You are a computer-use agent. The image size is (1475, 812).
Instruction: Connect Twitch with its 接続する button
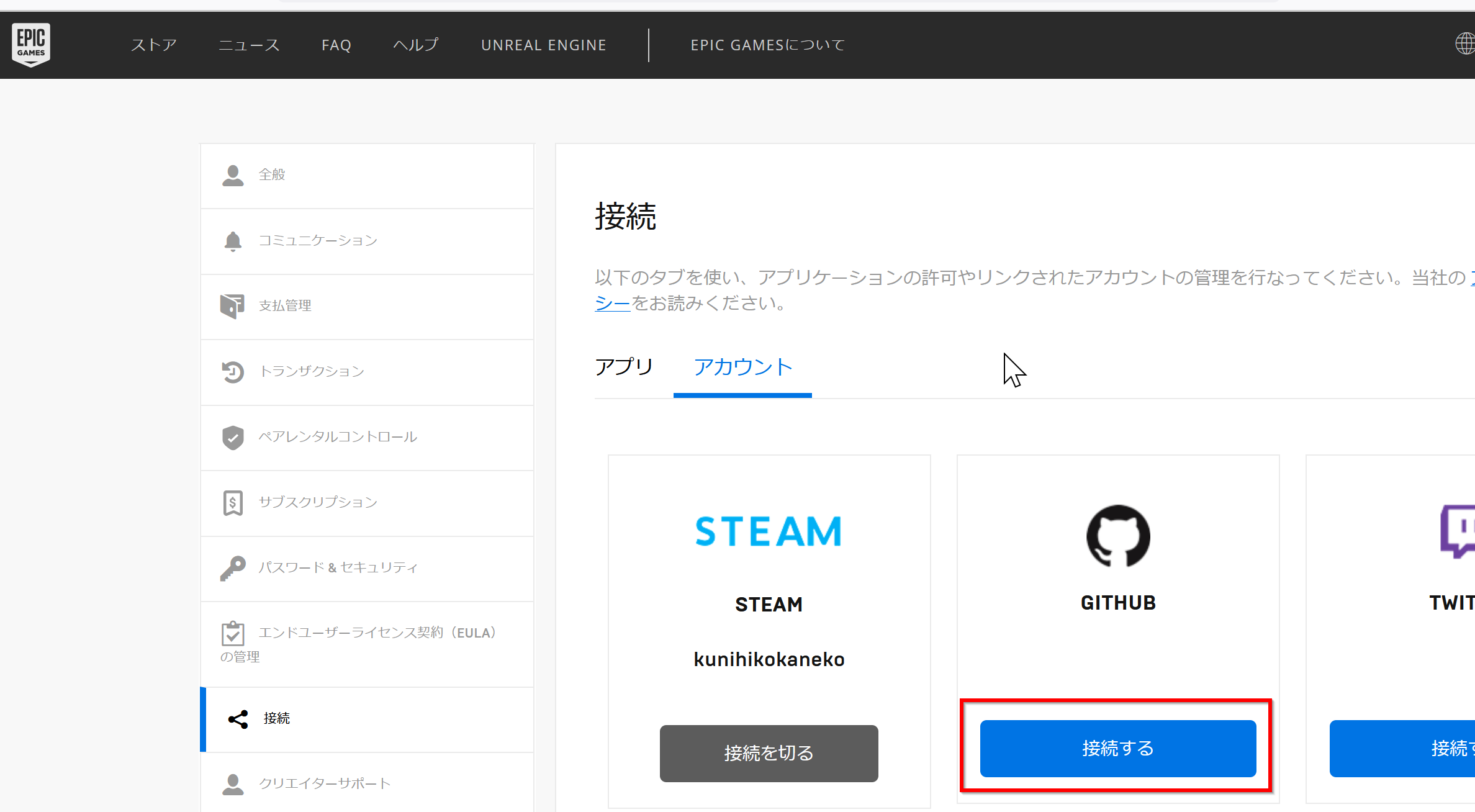[x=1402, y=748]
